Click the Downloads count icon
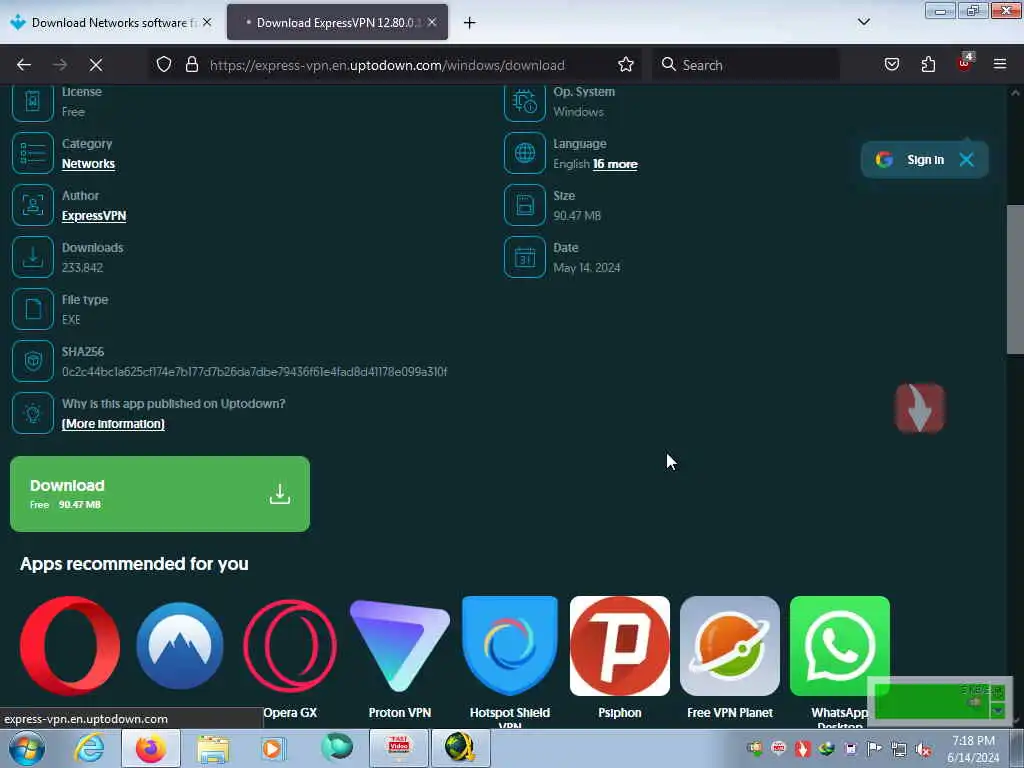 pyautogui.click(x=33, y=257)
